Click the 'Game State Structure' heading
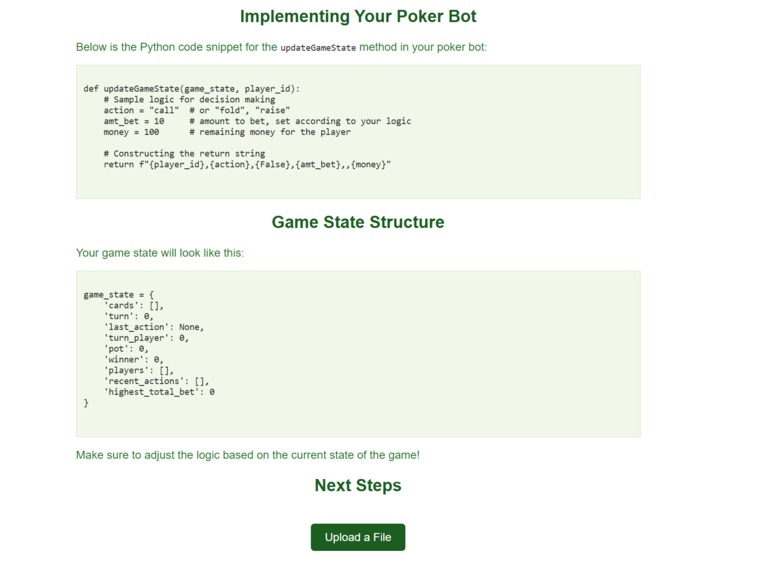This screenshot has height=573, width=776. [358, 222]
